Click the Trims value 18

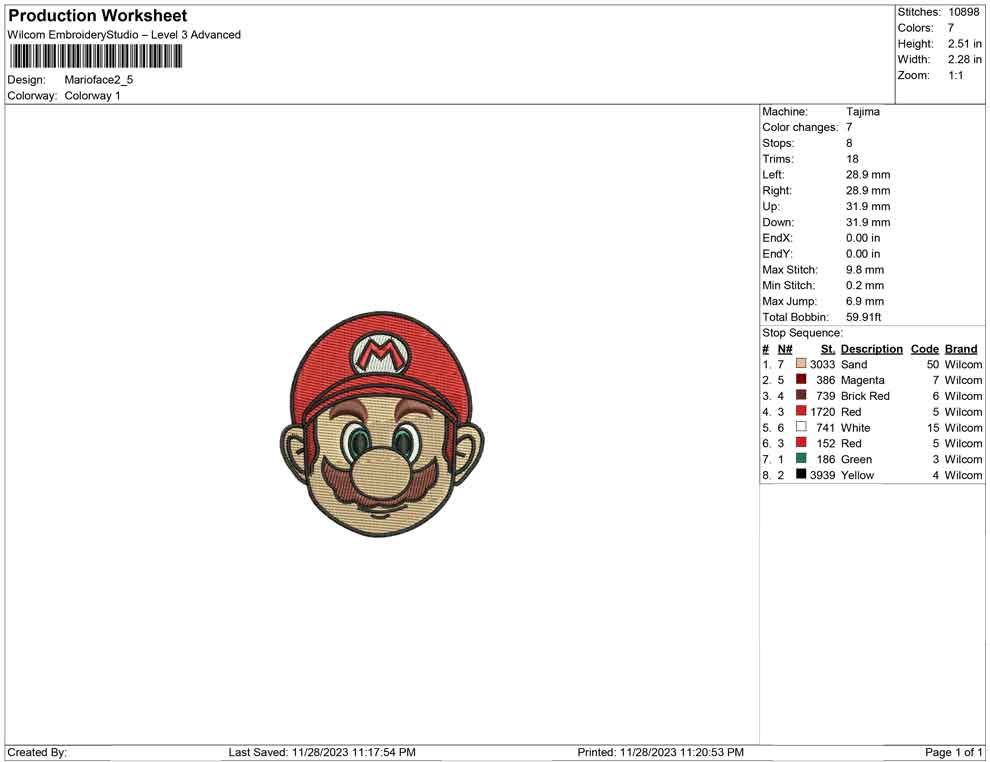tap(852, 159)
